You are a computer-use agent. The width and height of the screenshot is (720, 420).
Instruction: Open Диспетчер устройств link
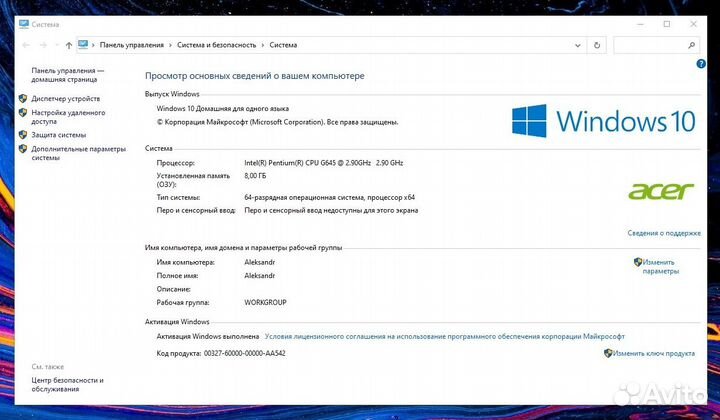[x=66, y=99]
